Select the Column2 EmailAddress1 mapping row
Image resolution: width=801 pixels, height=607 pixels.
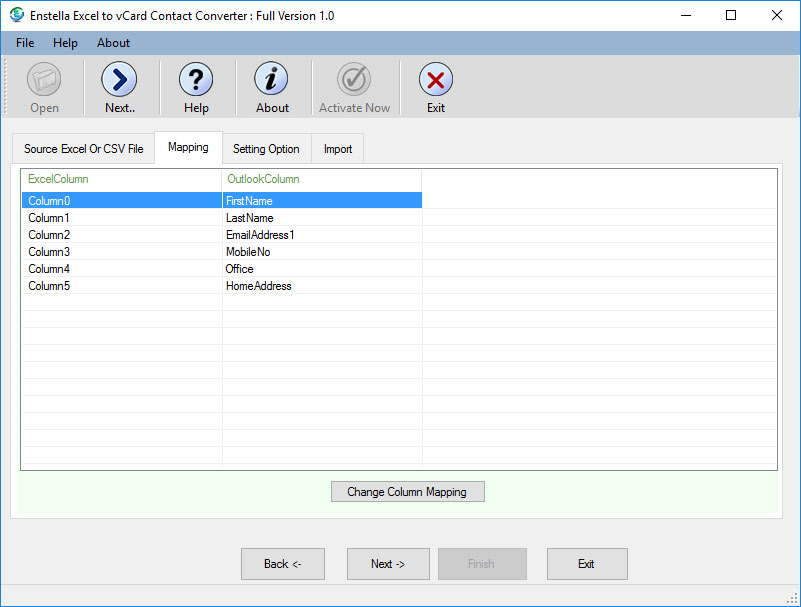click(220, 235)
